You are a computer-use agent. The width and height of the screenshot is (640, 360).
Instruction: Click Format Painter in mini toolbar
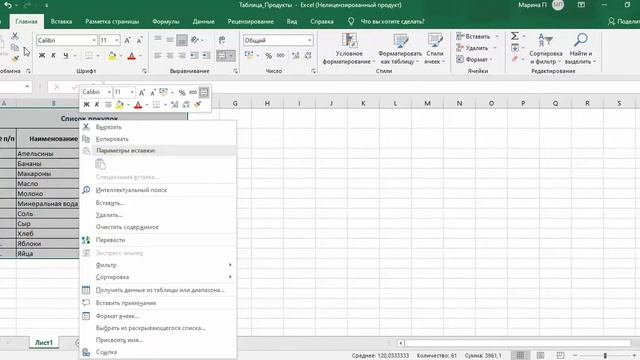click(x=198, y=104)
